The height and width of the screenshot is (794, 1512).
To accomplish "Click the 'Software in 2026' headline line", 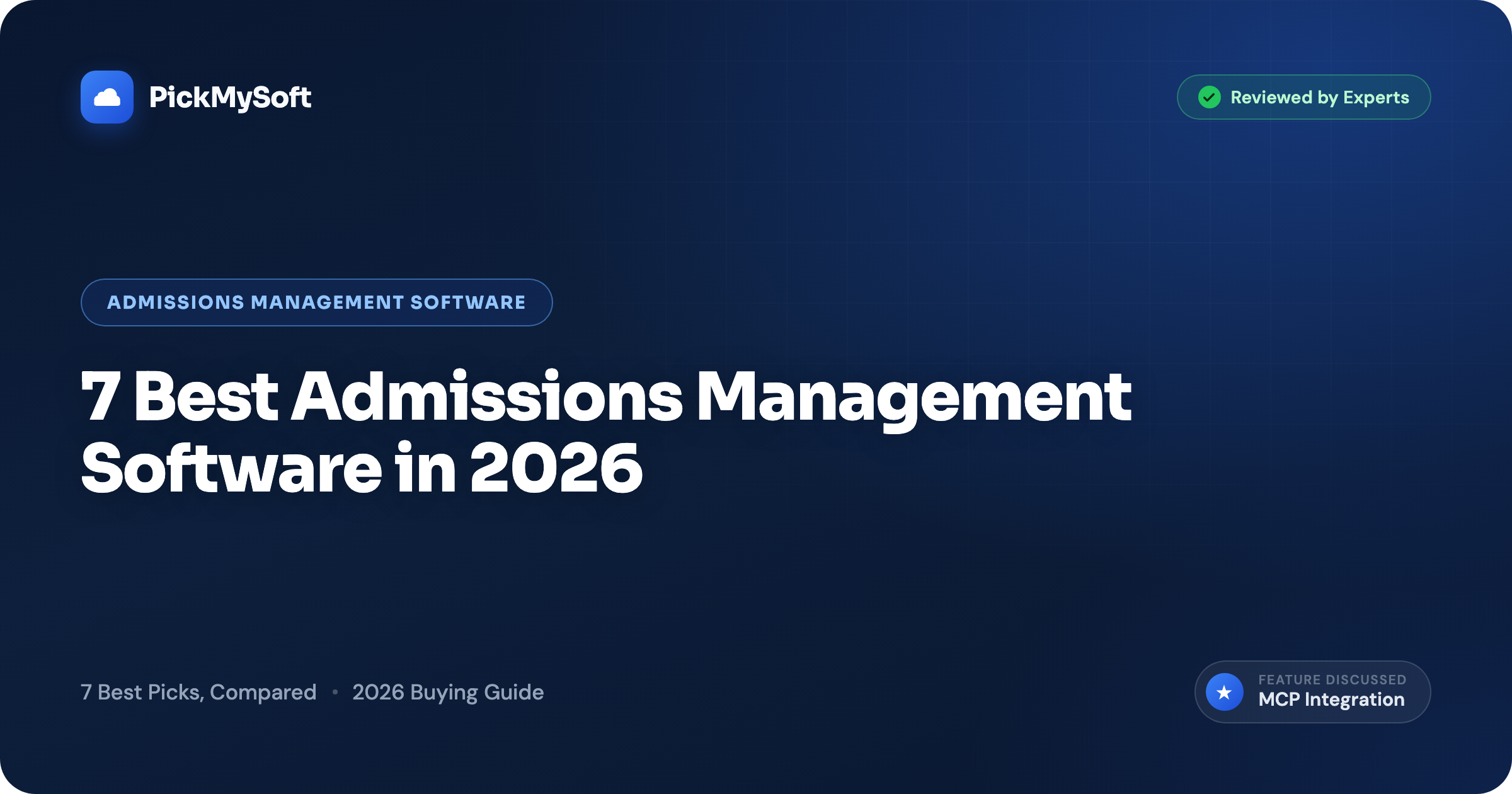I will click(362, 468).
